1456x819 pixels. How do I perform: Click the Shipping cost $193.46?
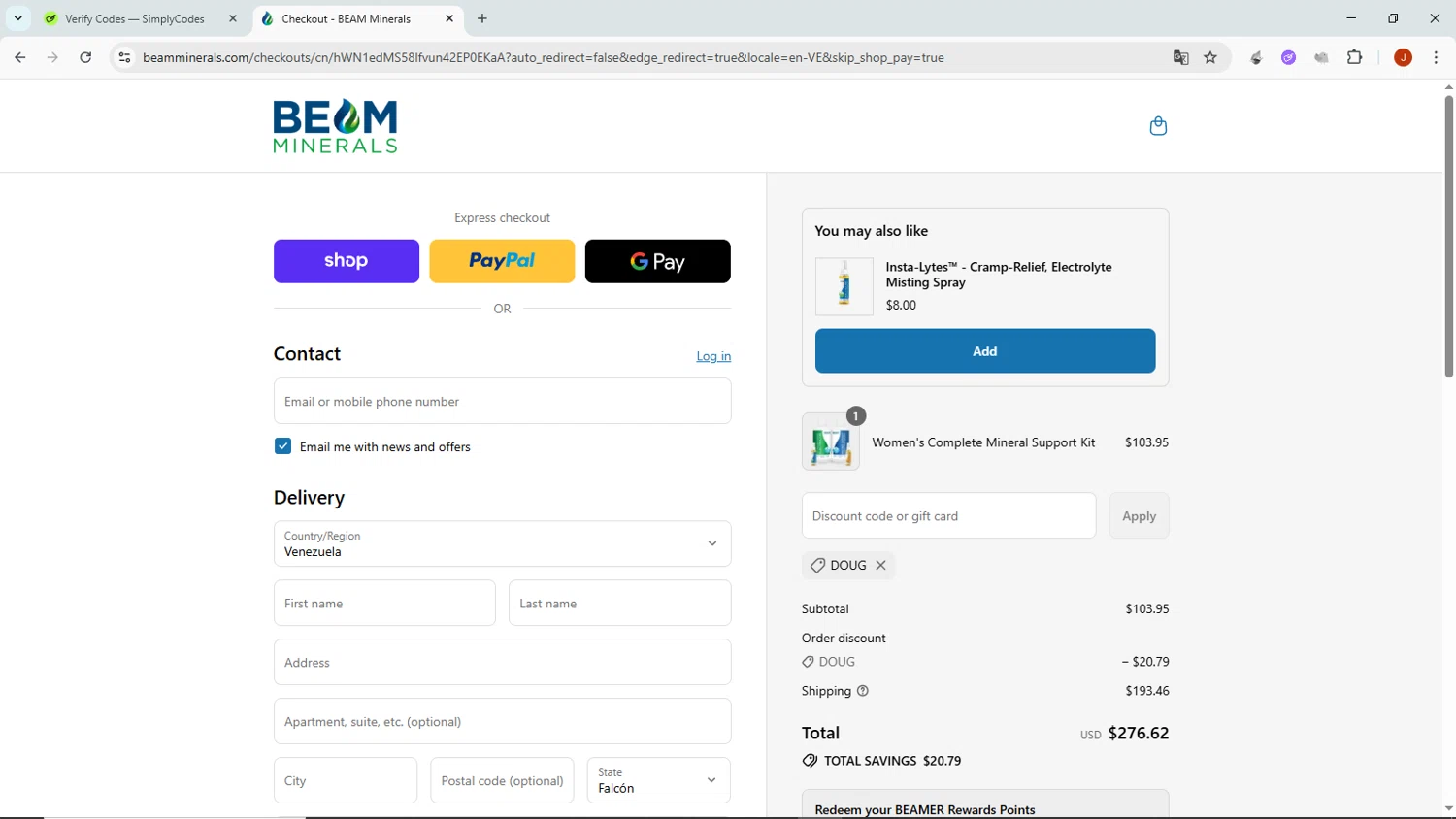(1147, 691)
